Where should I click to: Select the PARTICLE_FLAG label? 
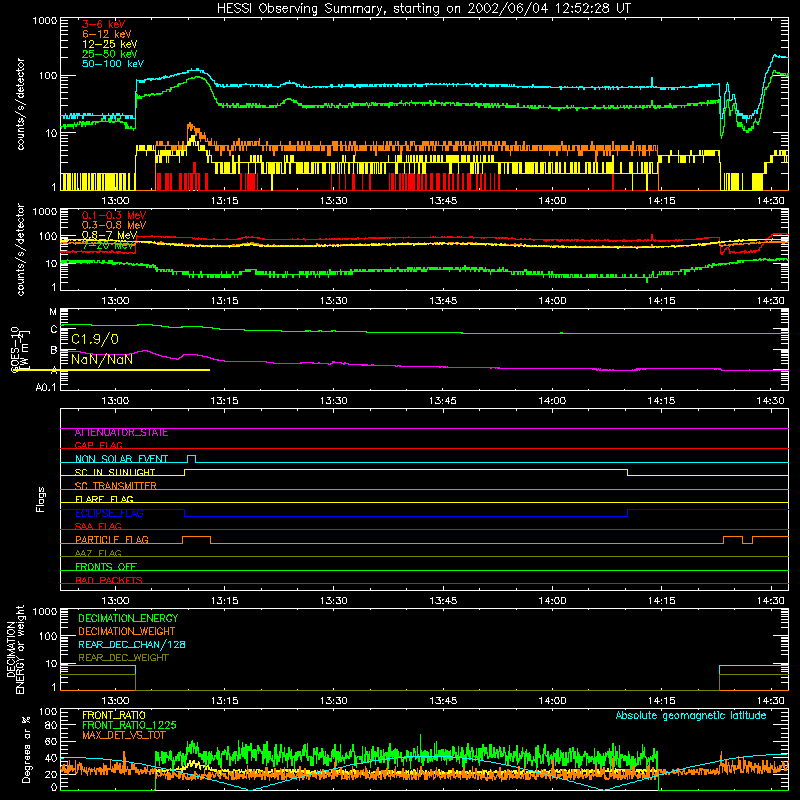112,540
